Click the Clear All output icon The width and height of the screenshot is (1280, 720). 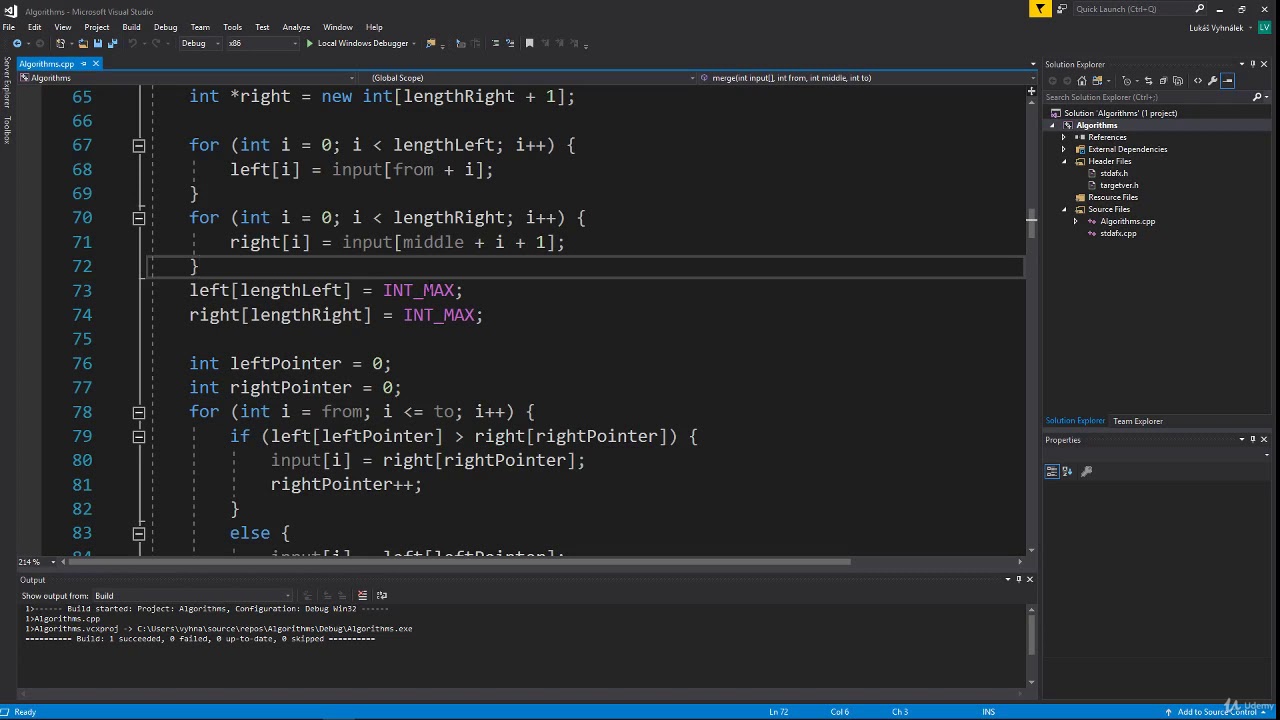pyautogui.click(x=363, y=596)
